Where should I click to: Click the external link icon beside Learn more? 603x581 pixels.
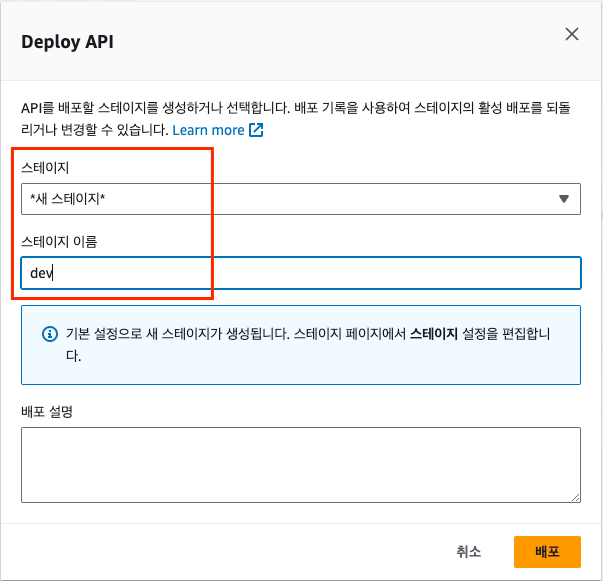(256, 130)
